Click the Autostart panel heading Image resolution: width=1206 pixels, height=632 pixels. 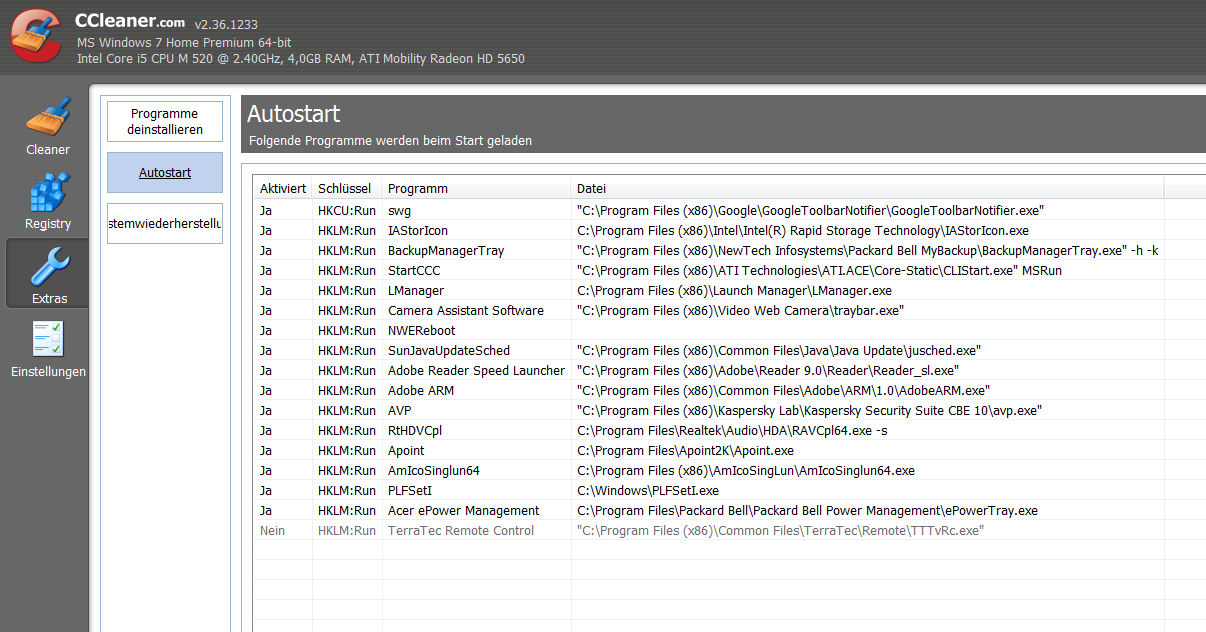click(x=294, y=113)
